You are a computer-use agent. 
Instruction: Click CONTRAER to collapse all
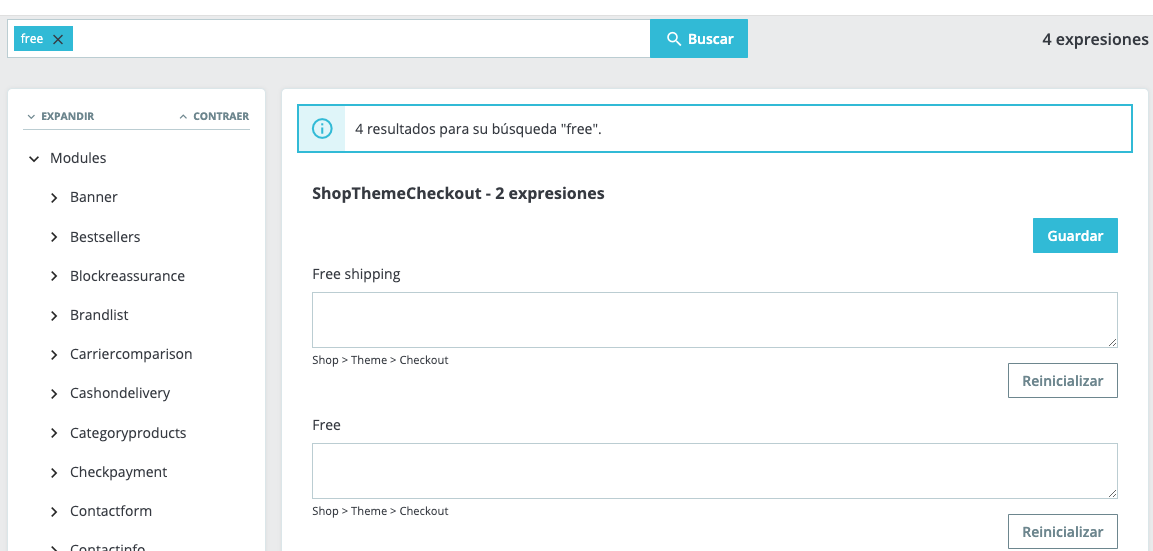coord(214,116)
